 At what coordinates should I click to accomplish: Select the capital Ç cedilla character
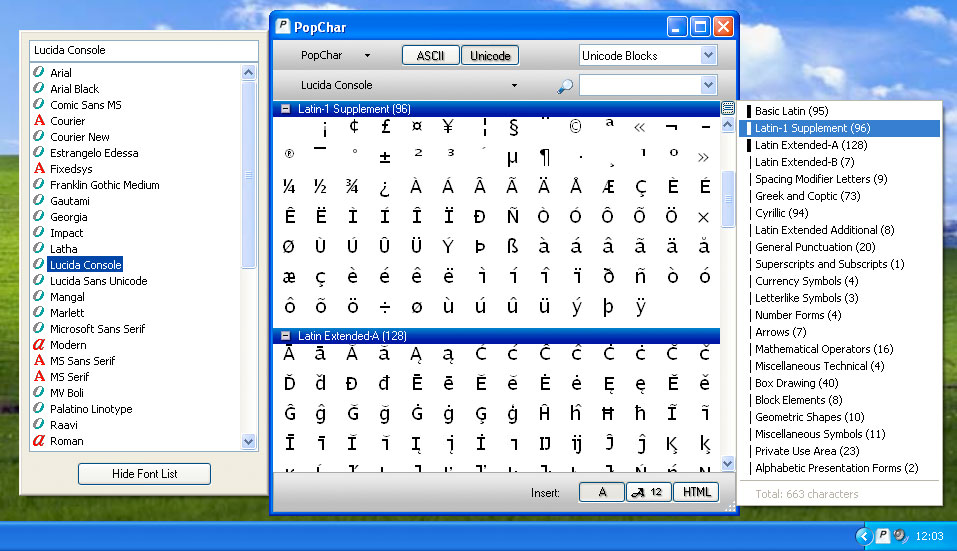tap(640, 187)
